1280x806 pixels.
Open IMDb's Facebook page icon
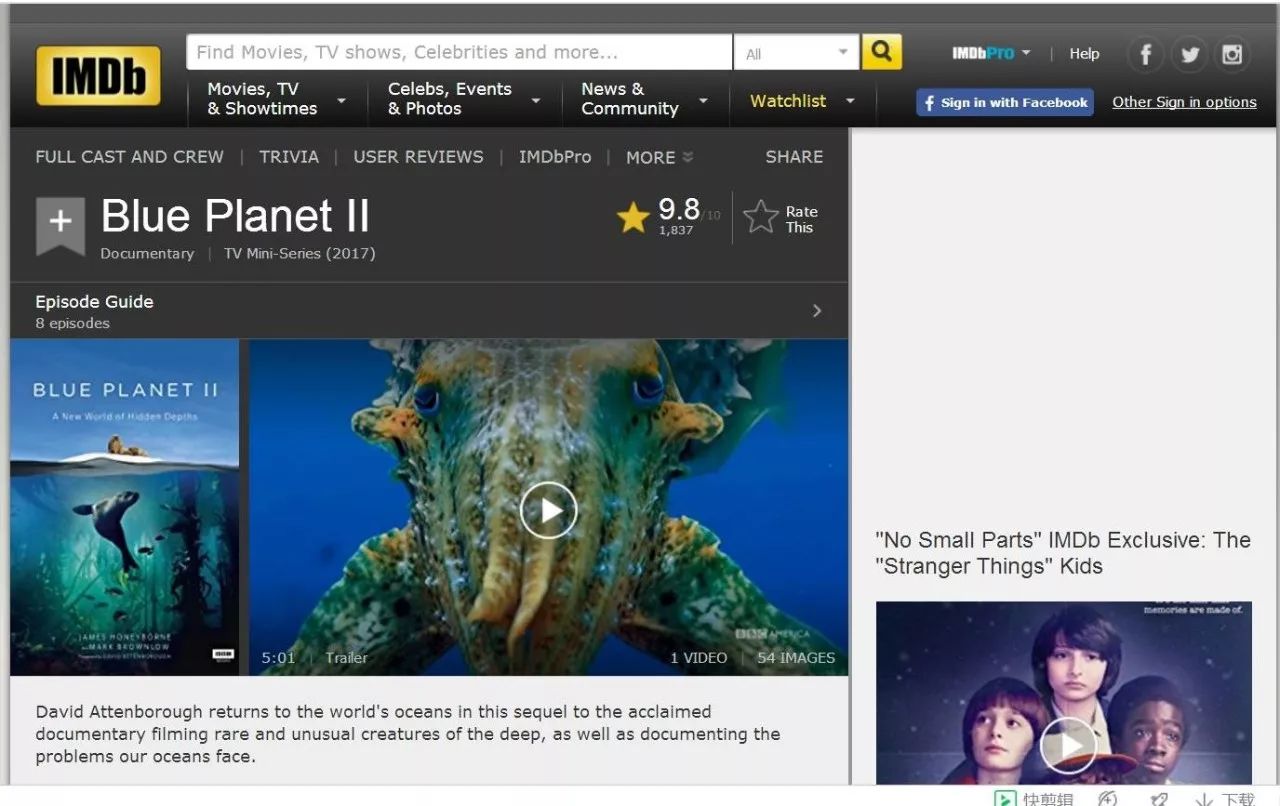1146,54
